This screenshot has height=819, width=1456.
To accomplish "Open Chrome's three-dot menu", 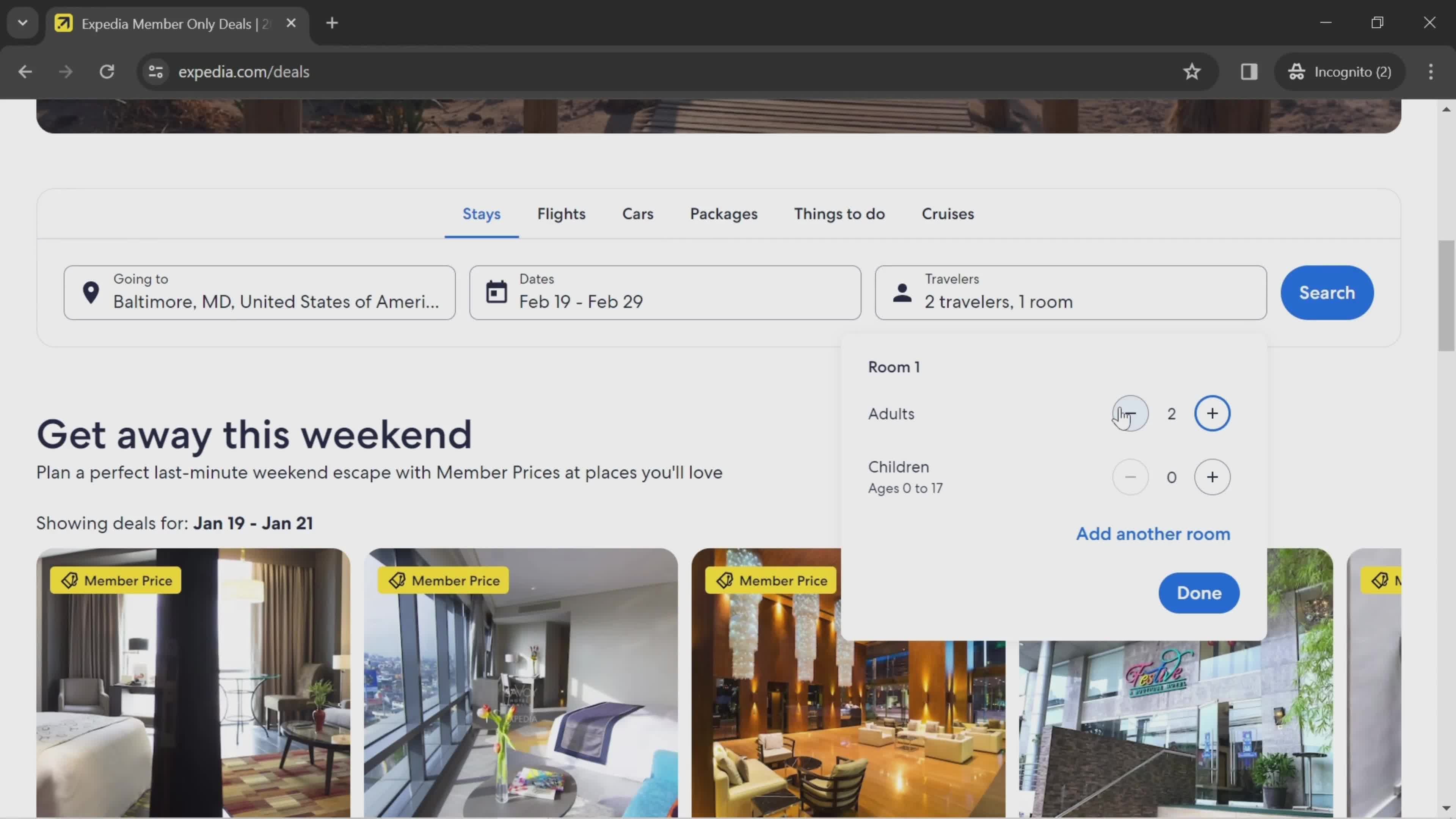I will [1431, 72].
